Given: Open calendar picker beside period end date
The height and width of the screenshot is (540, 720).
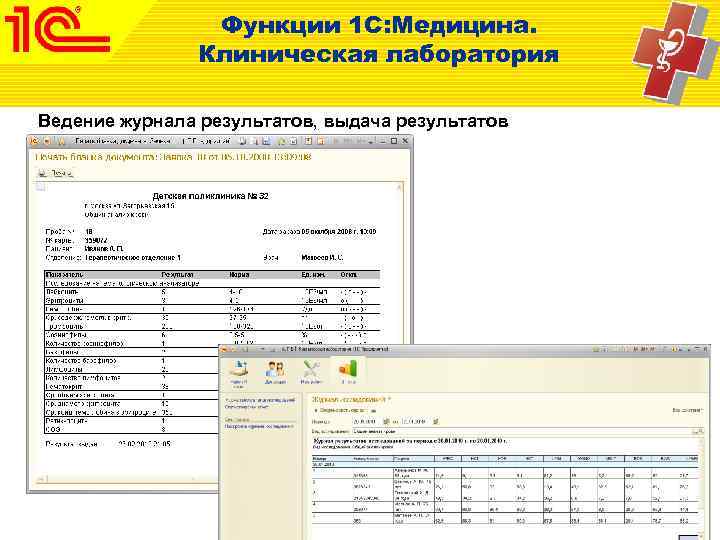Looking at the screenshot, I should pos(435,421).
